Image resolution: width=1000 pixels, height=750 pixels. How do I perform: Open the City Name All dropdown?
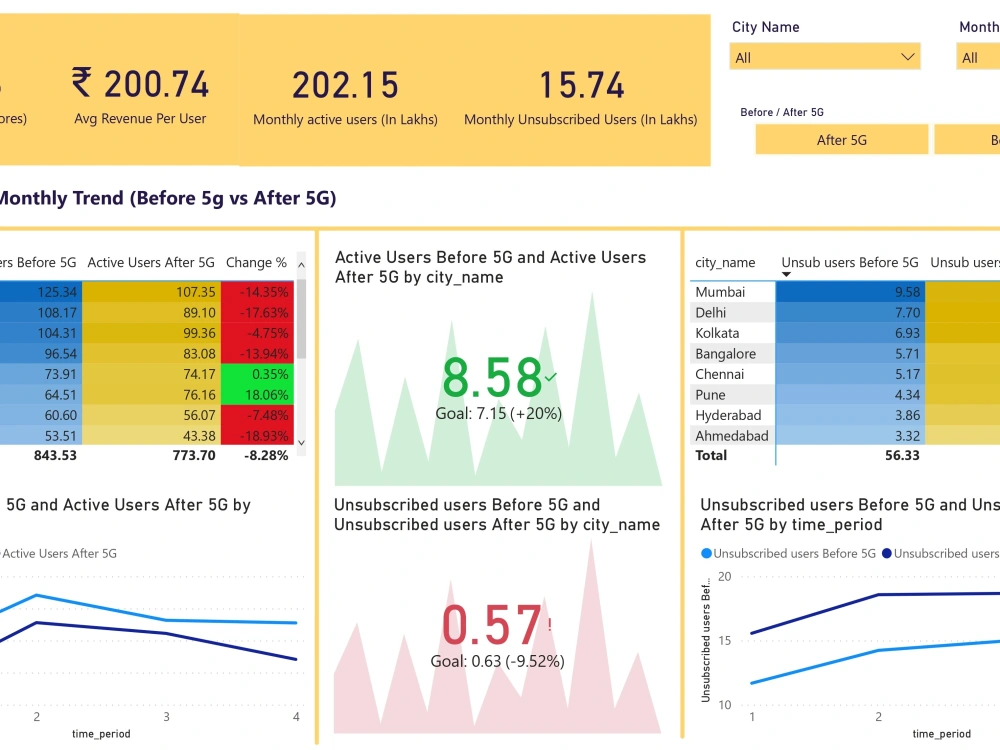point(824,57)
